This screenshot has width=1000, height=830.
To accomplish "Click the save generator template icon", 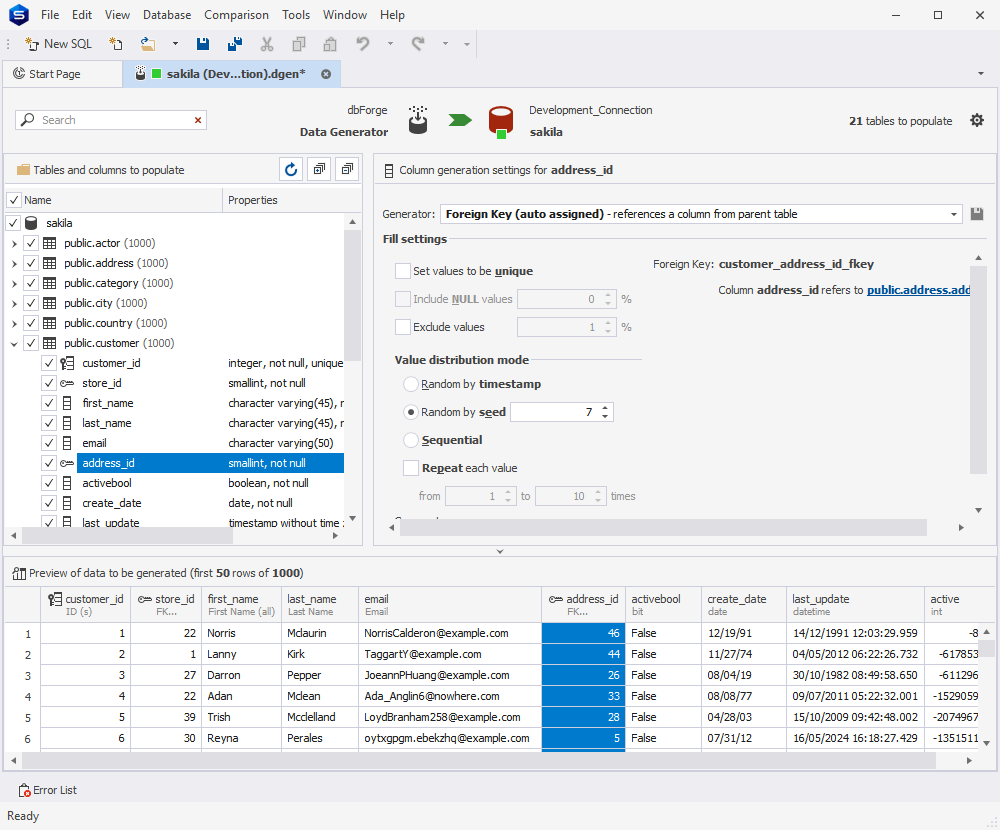I will click(976, 214).
